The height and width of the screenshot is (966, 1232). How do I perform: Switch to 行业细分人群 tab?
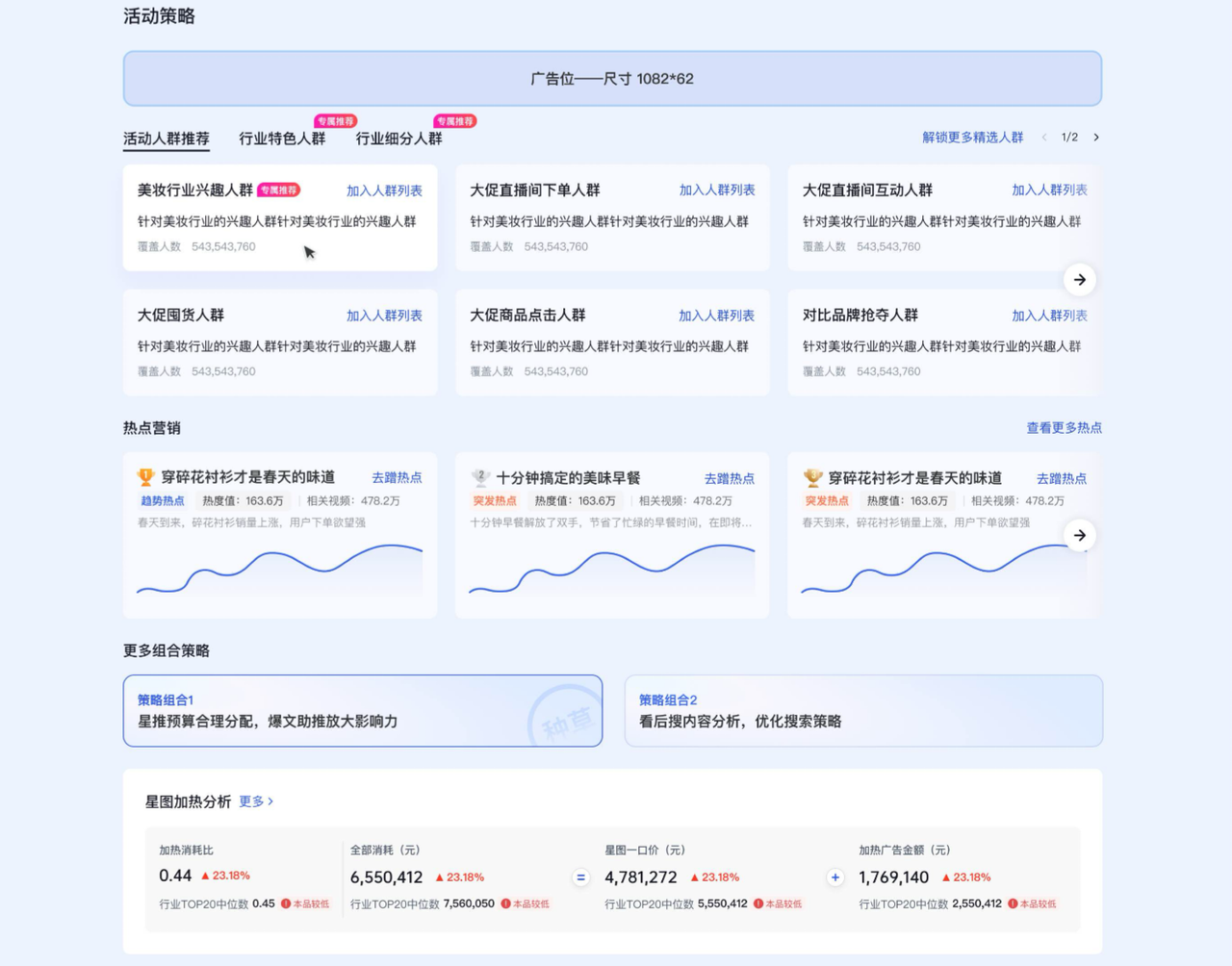click(398, 139)
